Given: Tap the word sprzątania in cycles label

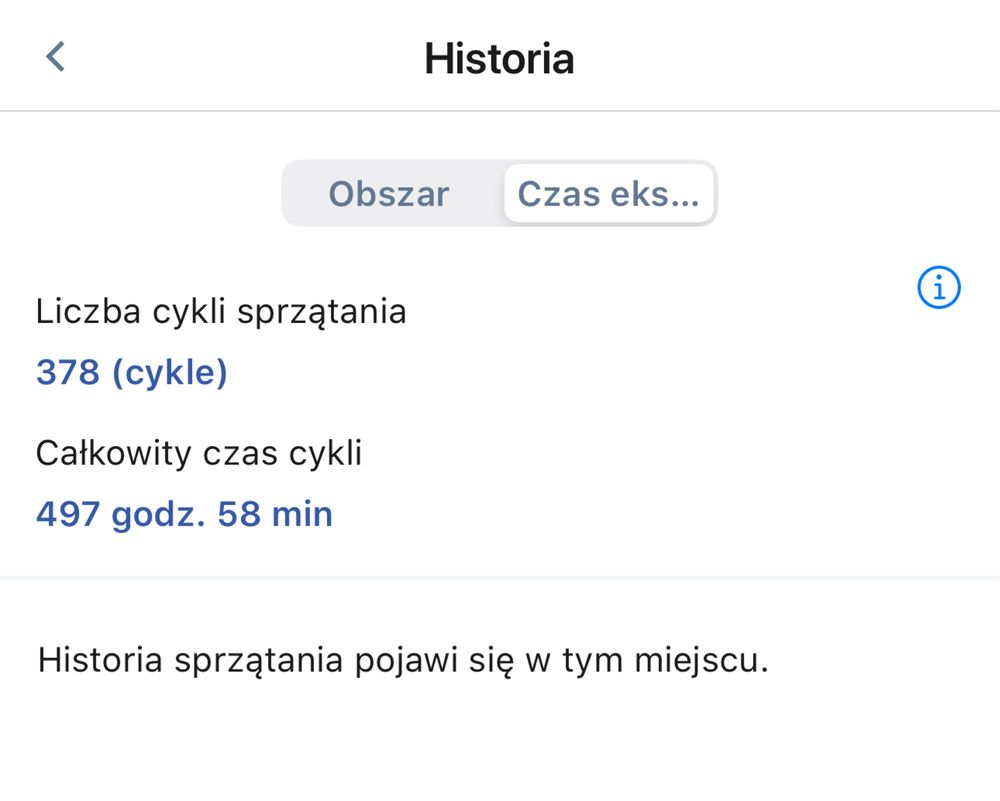Looking at the screenshot, I should pos(321,314).
